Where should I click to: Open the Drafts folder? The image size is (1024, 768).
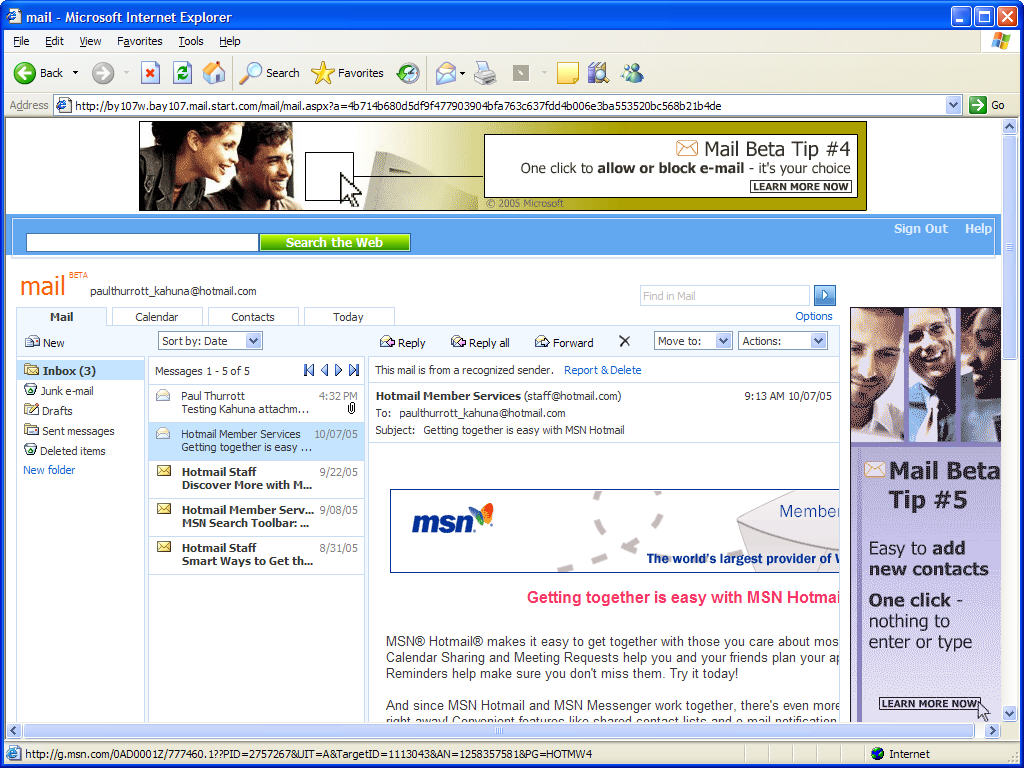(48, 410)
